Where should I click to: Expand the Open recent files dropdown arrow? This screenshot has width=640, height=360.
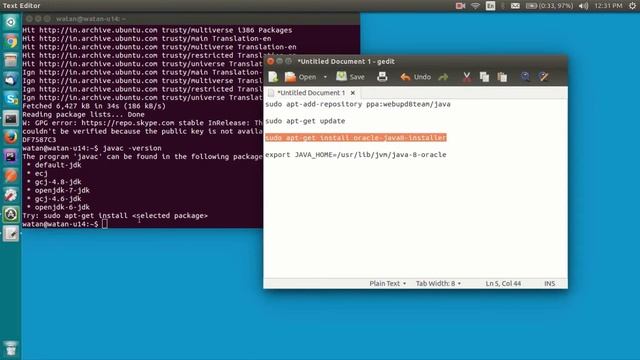tap(325, 77)
